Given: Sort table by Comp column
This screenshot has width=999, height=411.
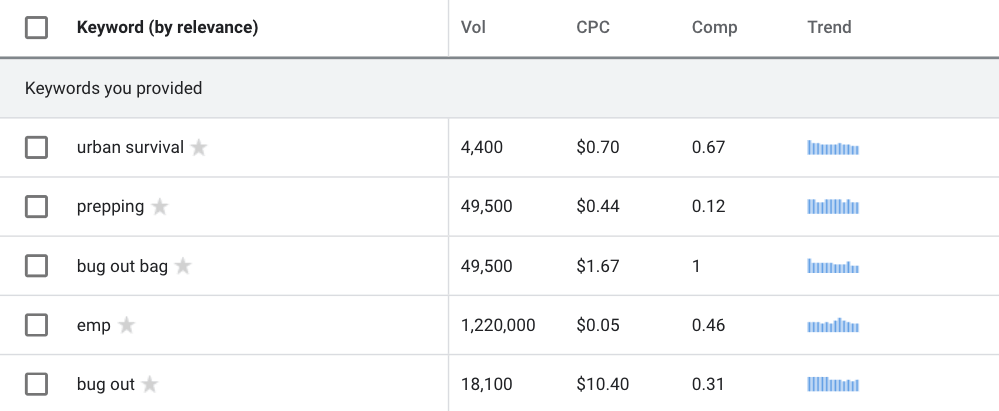Looking at the screenshot, I should click(715, 27).
